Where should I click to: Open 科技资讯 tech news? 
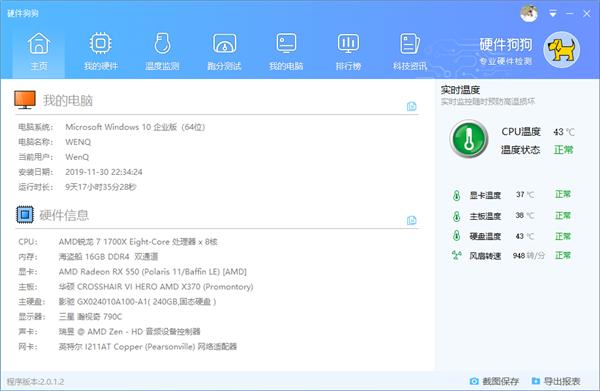(410, 52)
